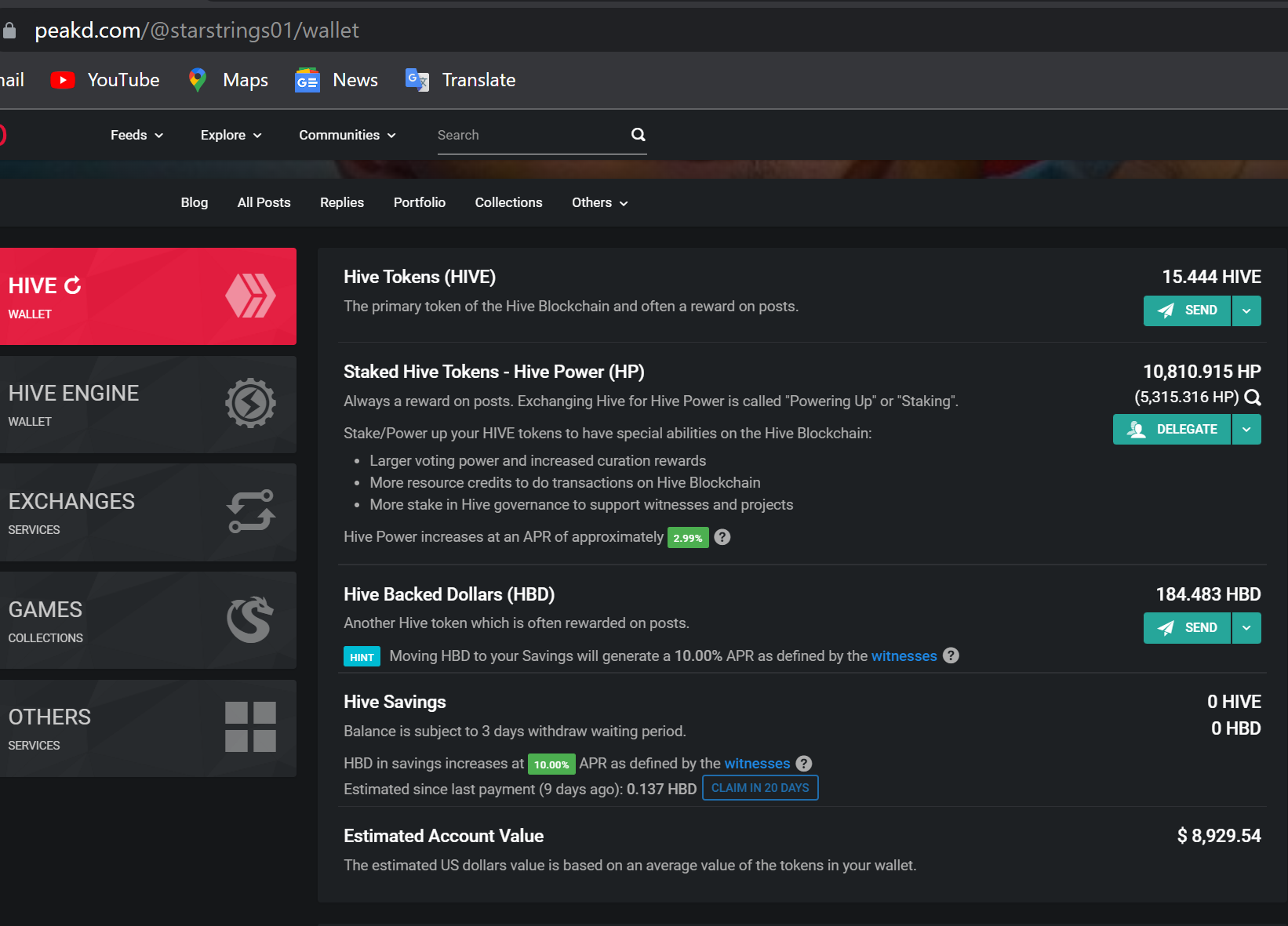Click the $ 8,929.54 account value
Viewport: 1288px width, 926px height.
[x=1219, y=836]
